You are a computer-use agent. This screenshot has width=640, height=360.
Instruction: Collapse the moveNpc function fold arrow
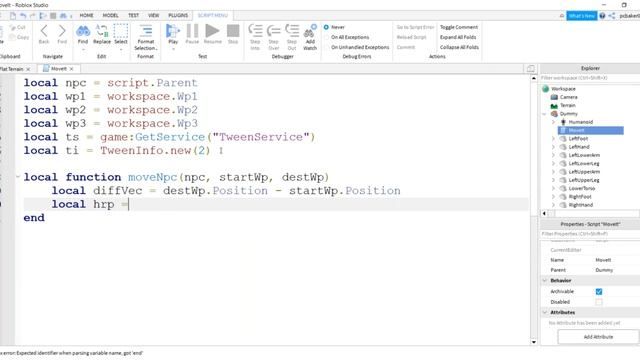tap(18, 177)
